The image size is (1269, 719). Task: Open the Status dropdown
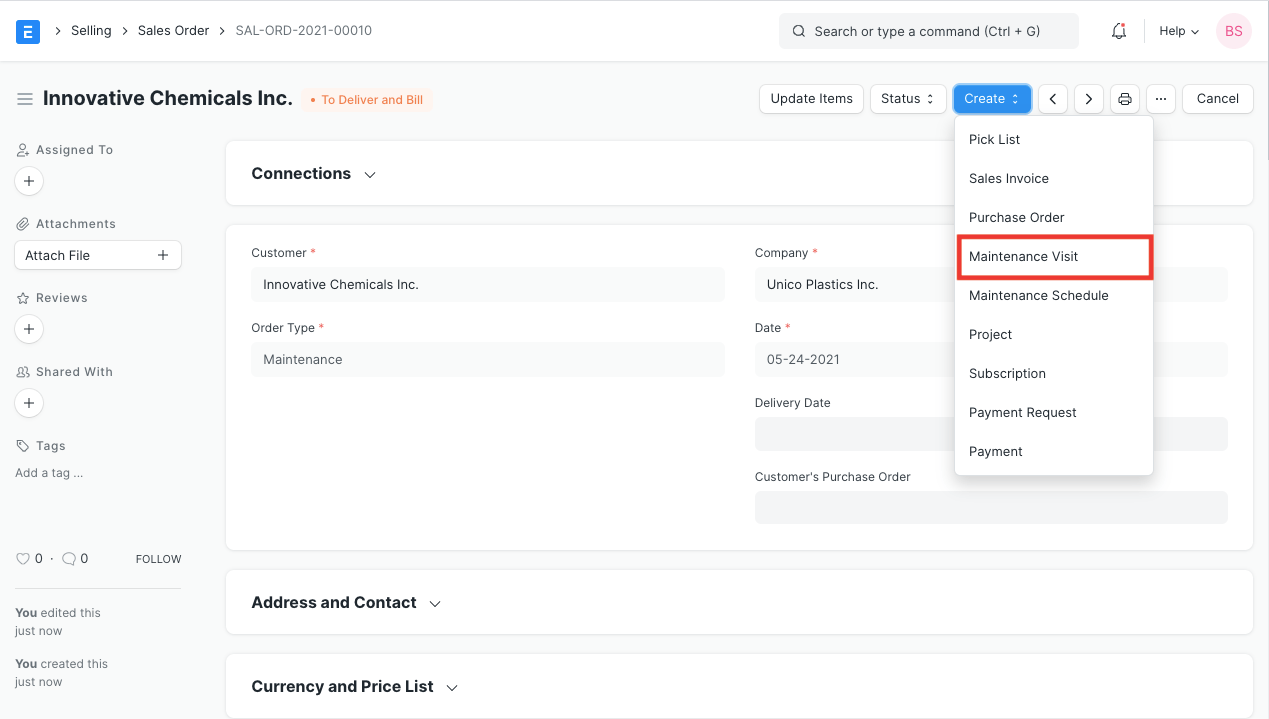907,99
